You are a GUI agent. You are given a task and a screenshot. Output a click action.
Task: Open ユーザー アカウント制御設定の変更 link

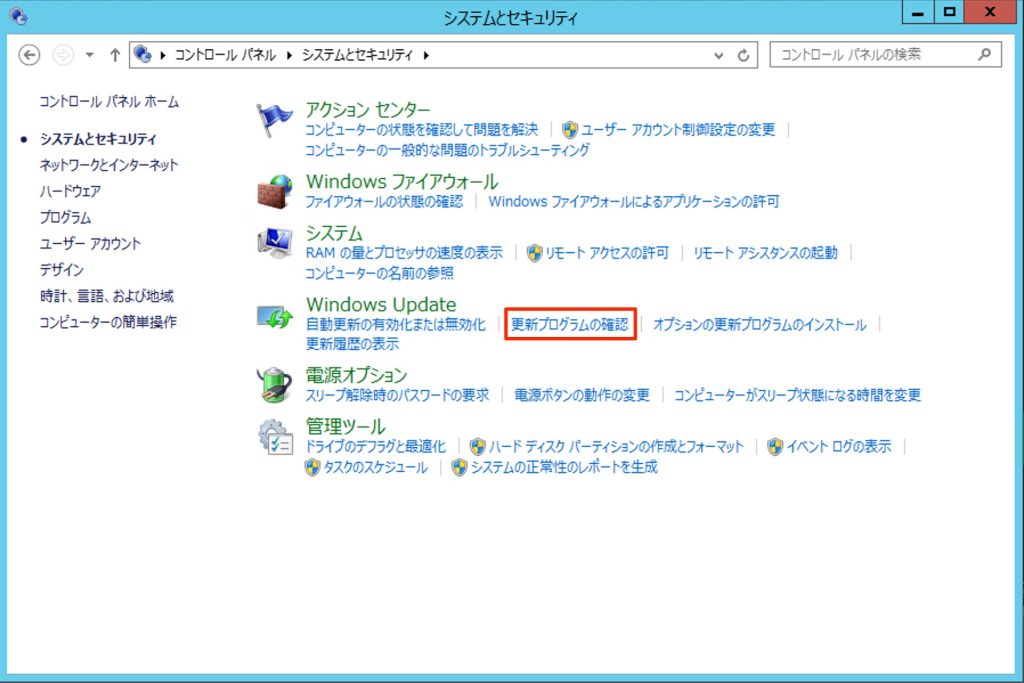[x=677, y=129]
